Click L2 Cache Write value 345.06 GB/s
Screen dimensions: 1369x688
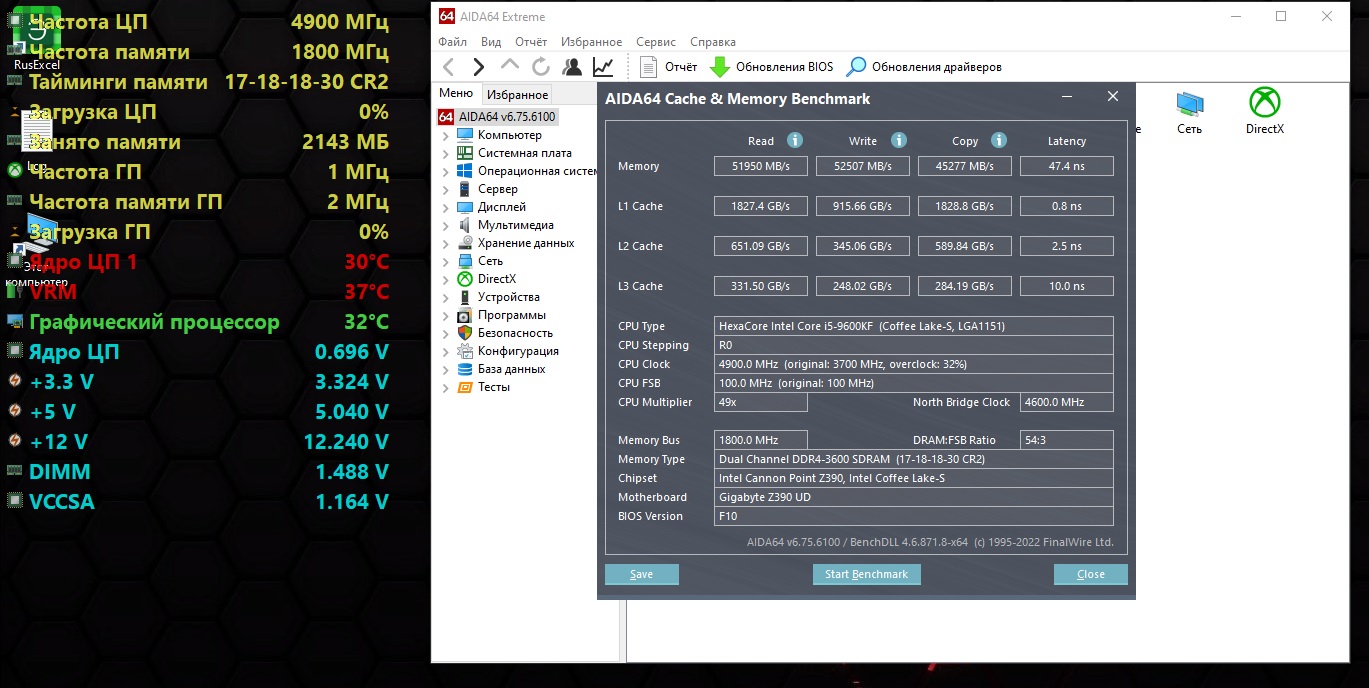point(863,246)
